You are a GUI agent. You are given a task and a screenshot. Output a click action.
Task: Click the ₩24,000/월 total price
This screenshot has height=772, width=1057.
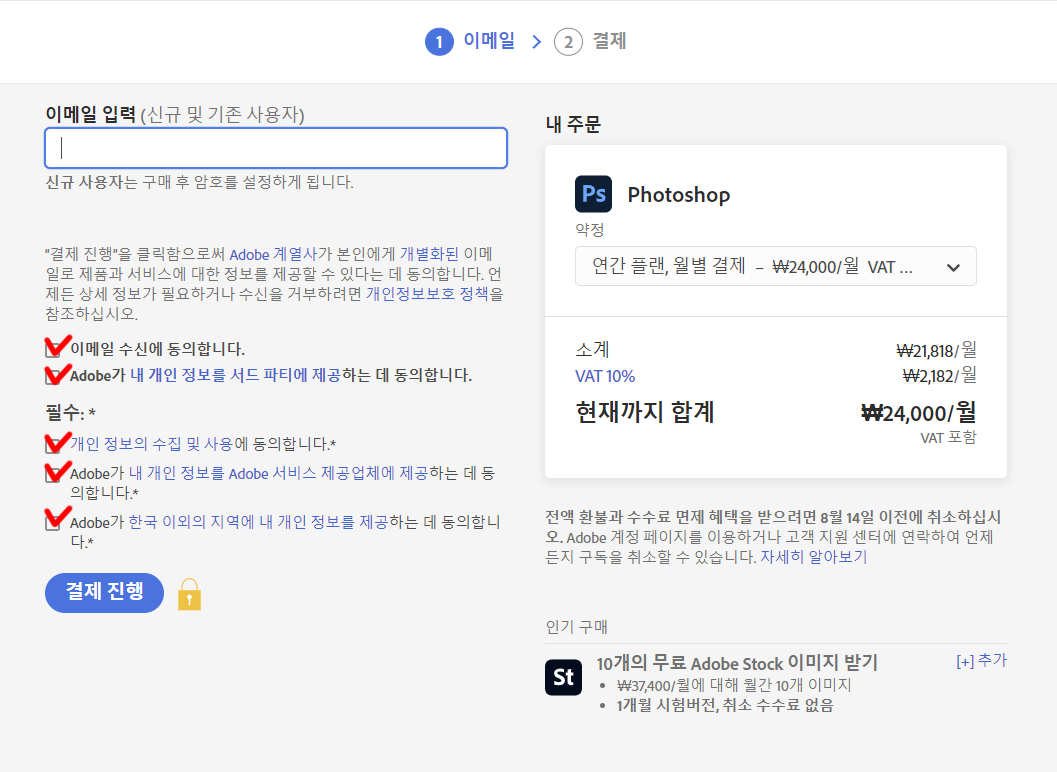click(919, 413)
